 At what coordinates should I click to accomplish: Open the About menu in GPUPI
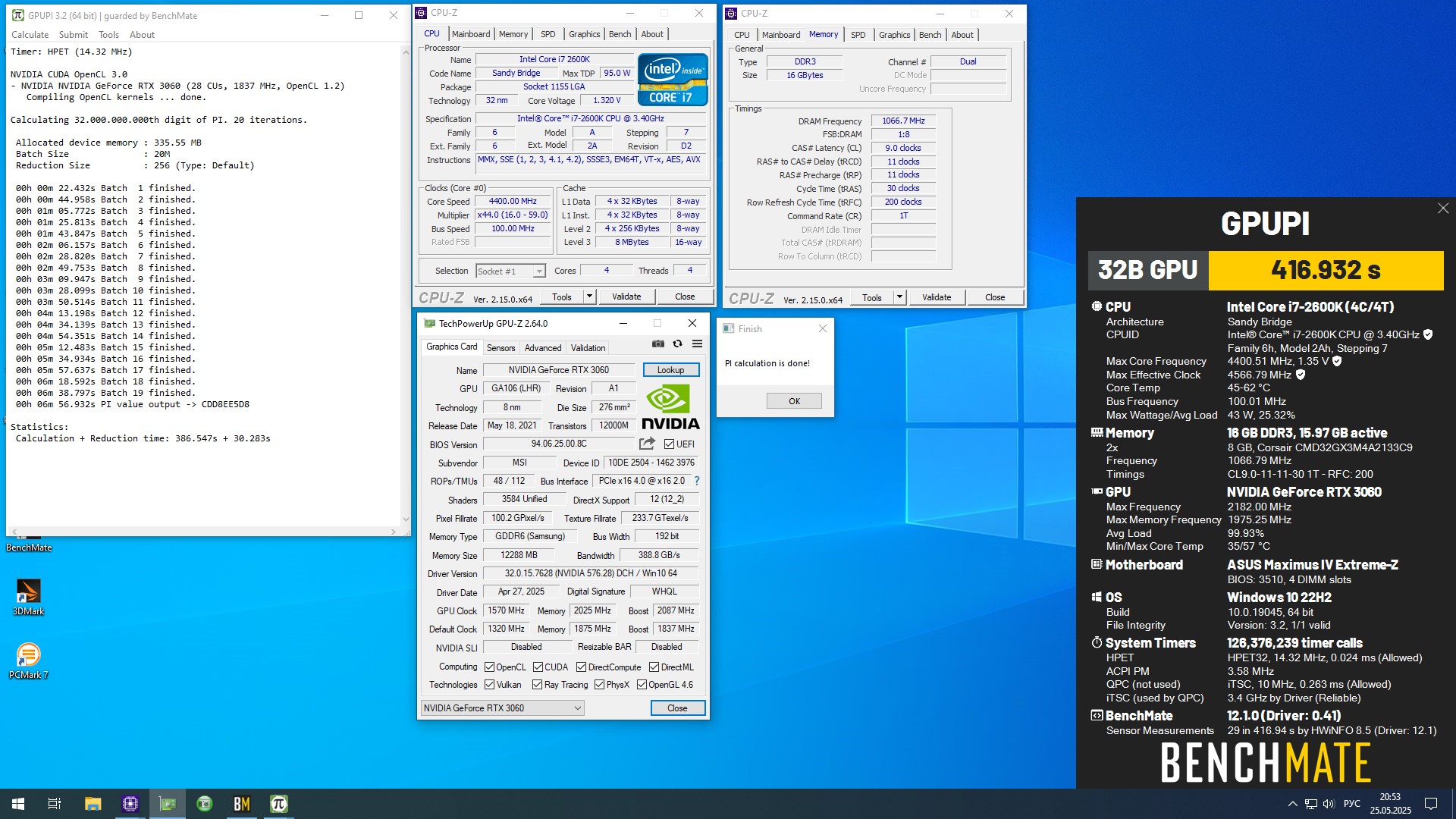point(142,35)
